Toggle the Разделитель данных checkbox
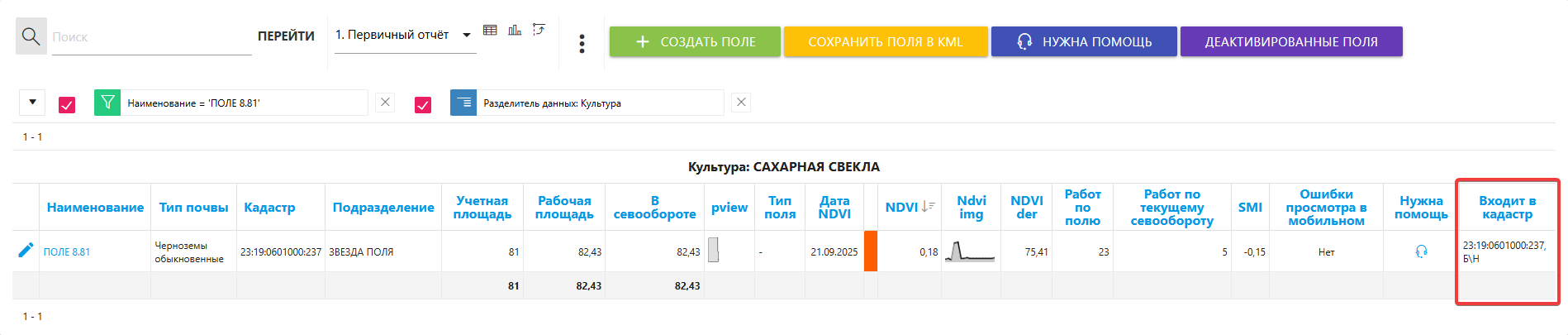 click(423, 104)
